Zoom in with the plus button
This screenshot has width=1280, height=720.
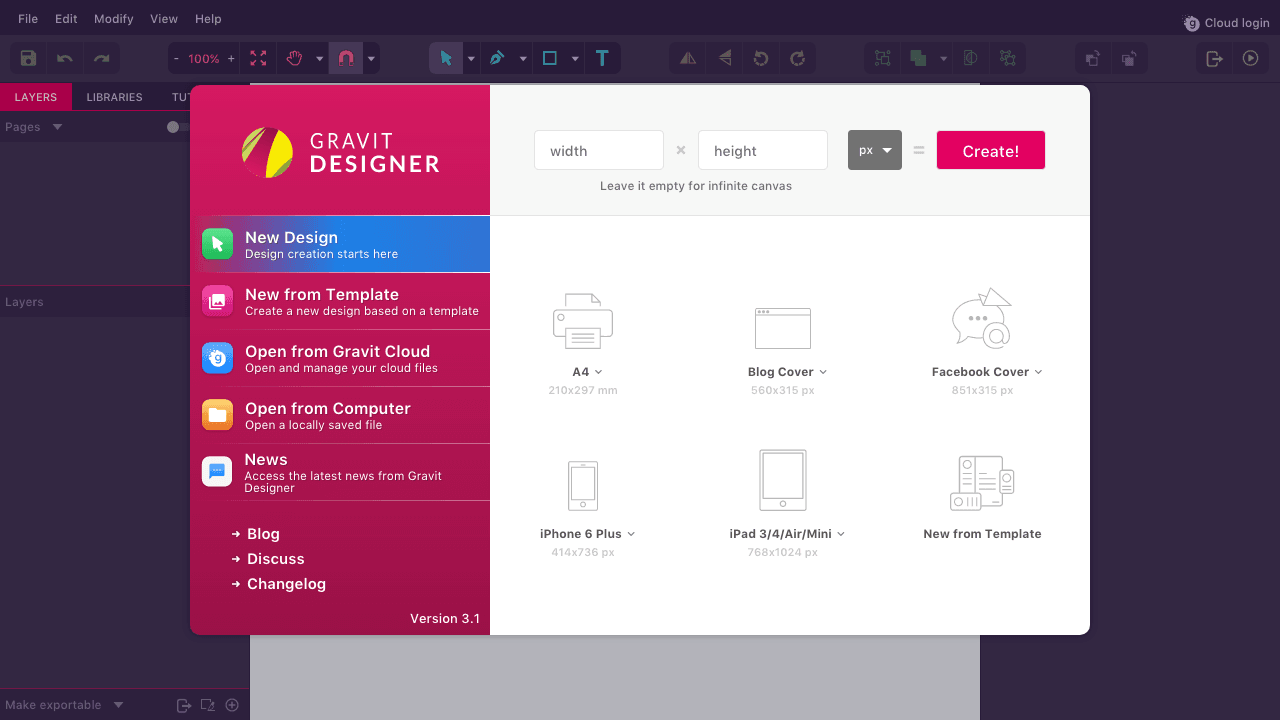click(231, 59)
